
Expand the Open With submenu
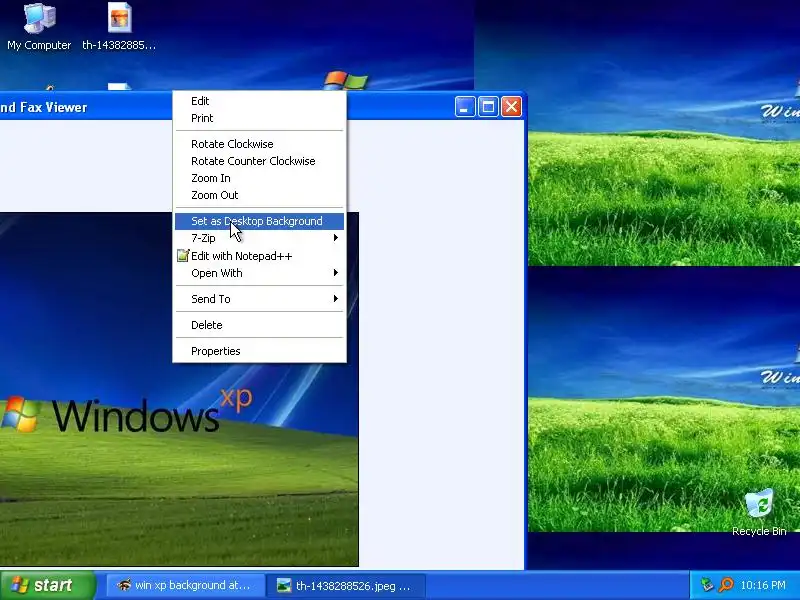tap(260, 273)
